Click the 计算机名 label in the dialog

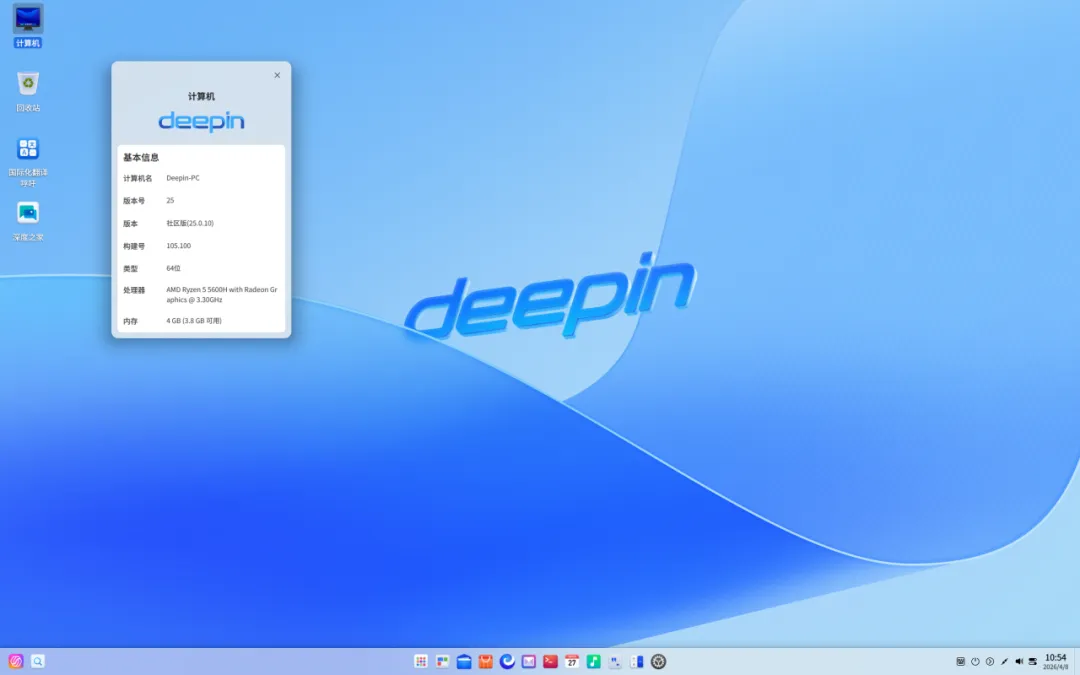[137, 178]
